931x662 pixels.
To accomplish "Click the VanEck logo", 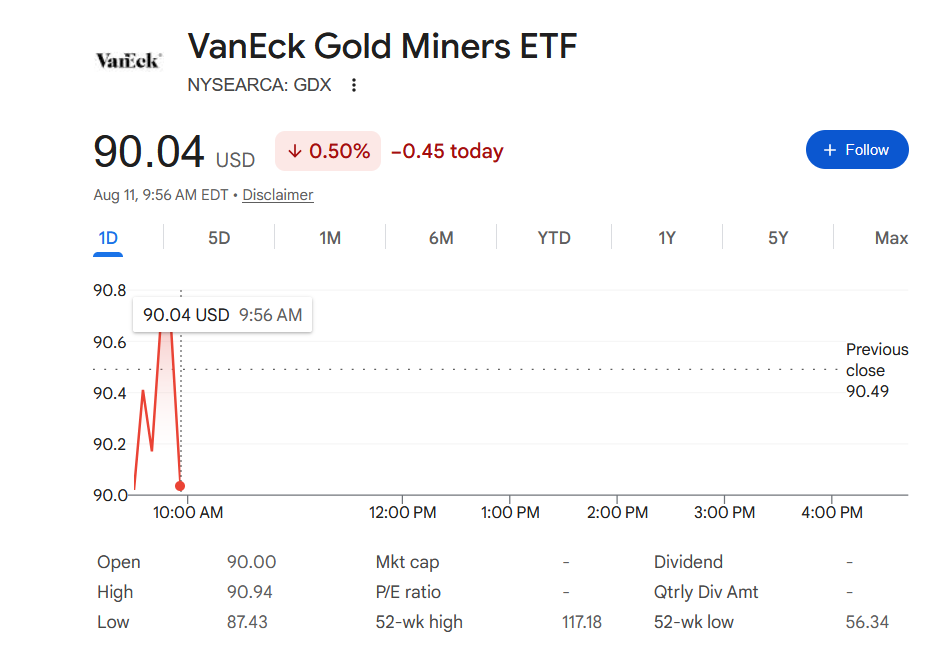I will 128,60.
